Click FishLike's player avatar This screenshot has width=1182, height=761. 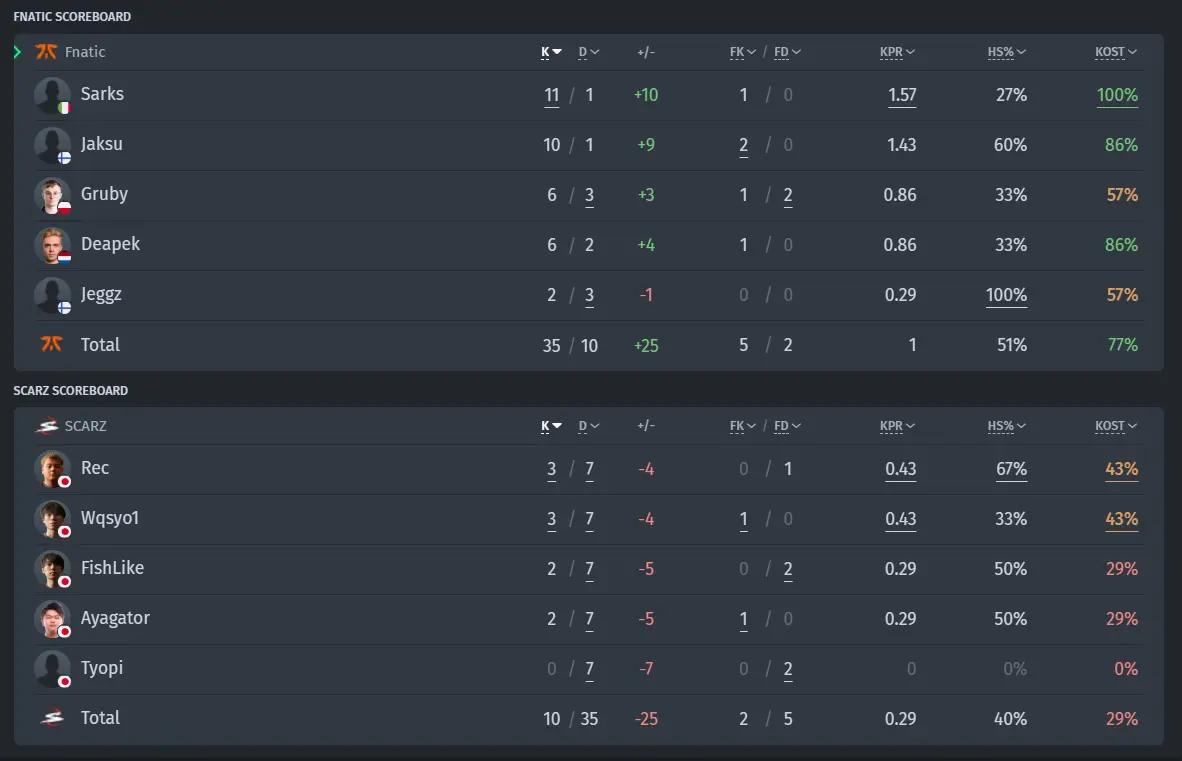pyautogui.click(x=52, y=569)
